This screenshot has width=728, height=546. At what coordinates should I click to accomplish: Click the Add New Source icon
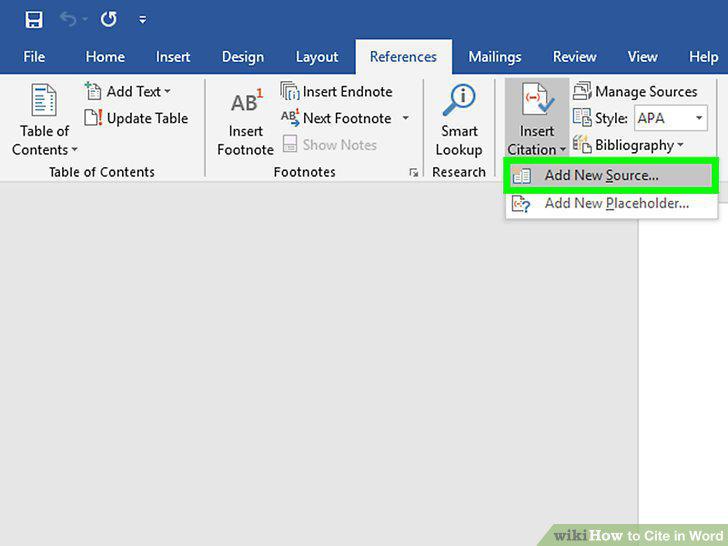(x=521, y=176)
